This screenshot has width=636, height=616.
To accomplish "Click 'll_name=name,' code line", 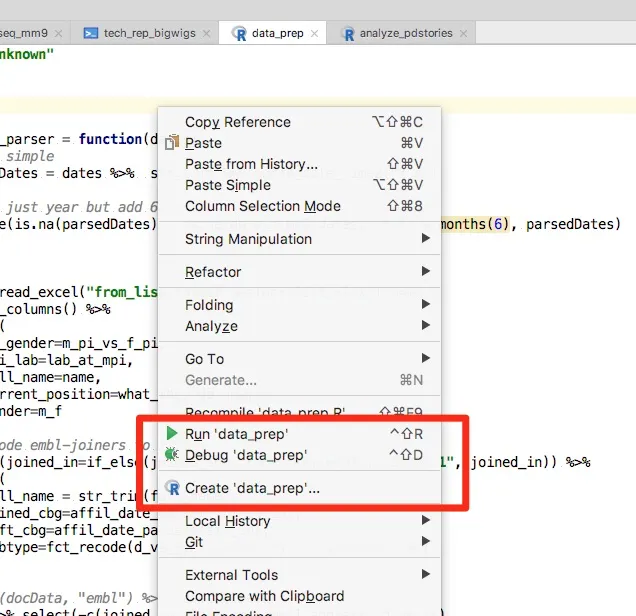I will point(50,377).
